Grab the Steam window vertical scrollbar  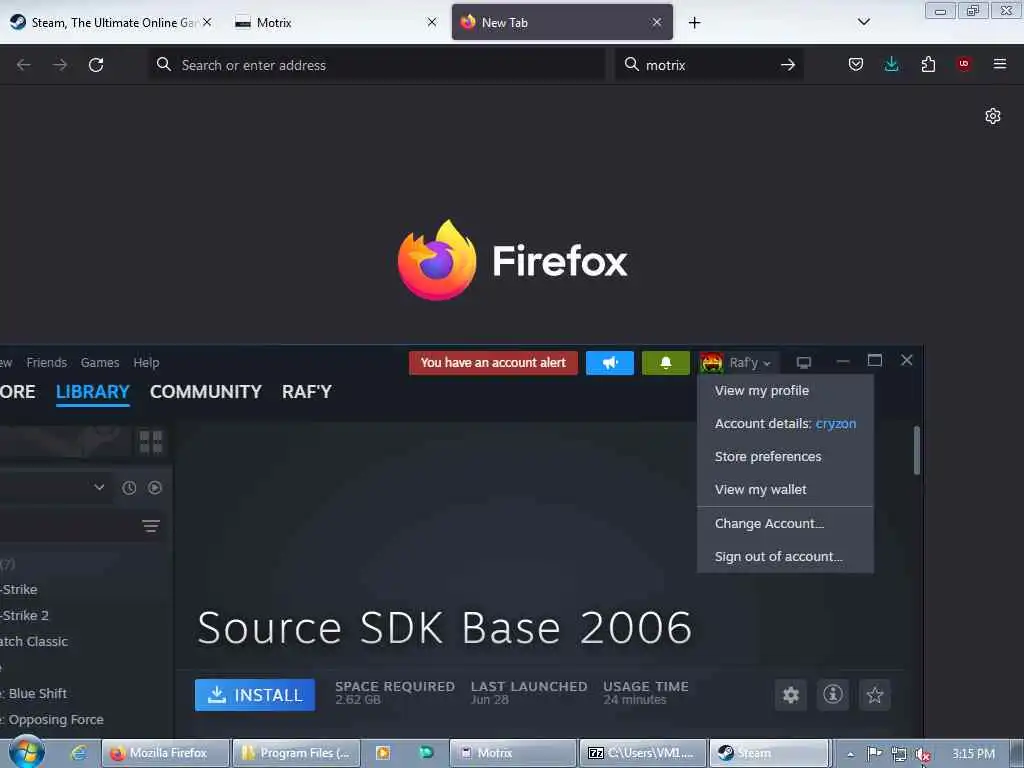(916, 451)
